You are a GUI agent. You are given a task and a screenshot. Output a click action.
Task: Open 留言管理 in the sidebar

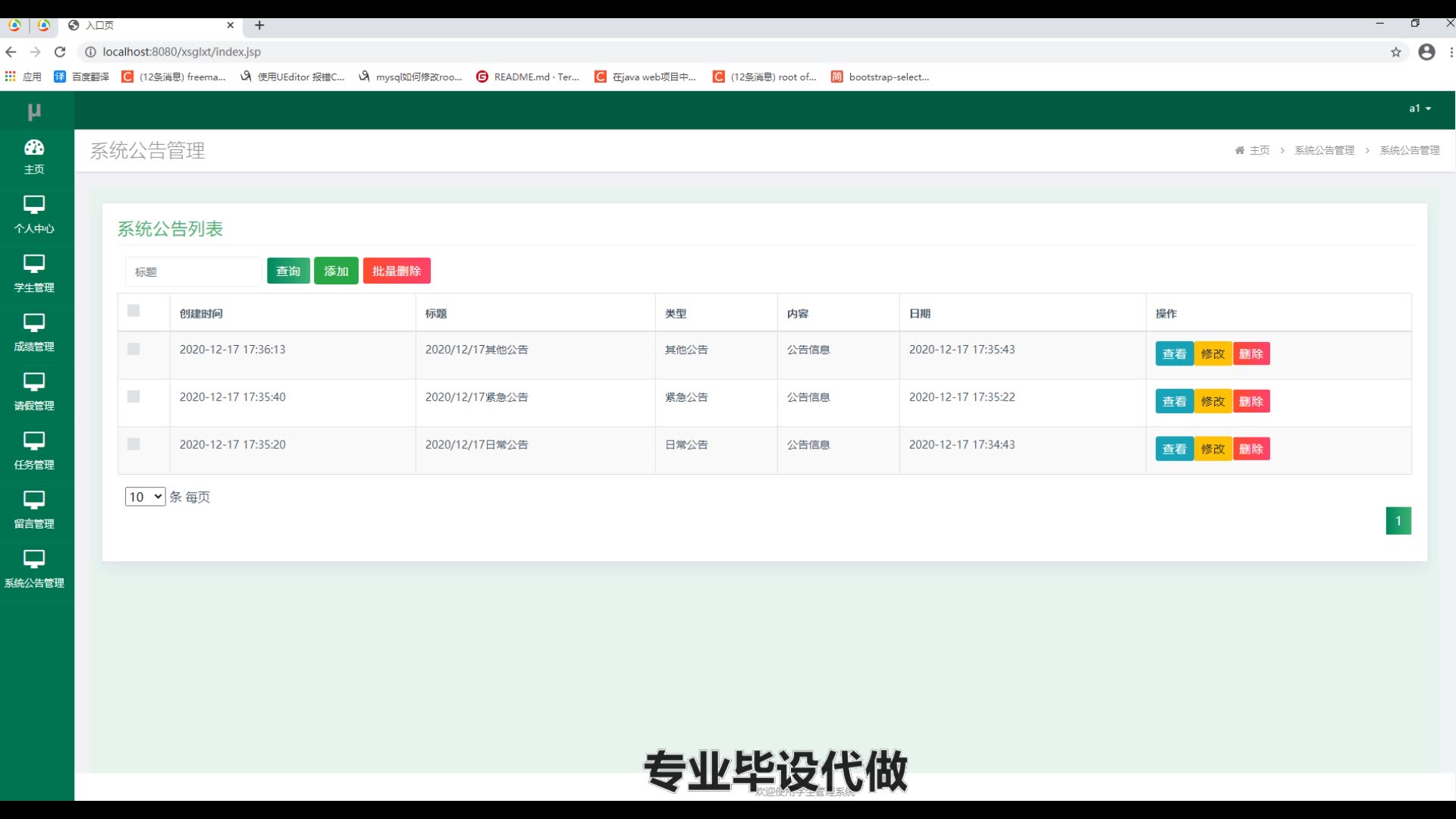coord(34,511)
